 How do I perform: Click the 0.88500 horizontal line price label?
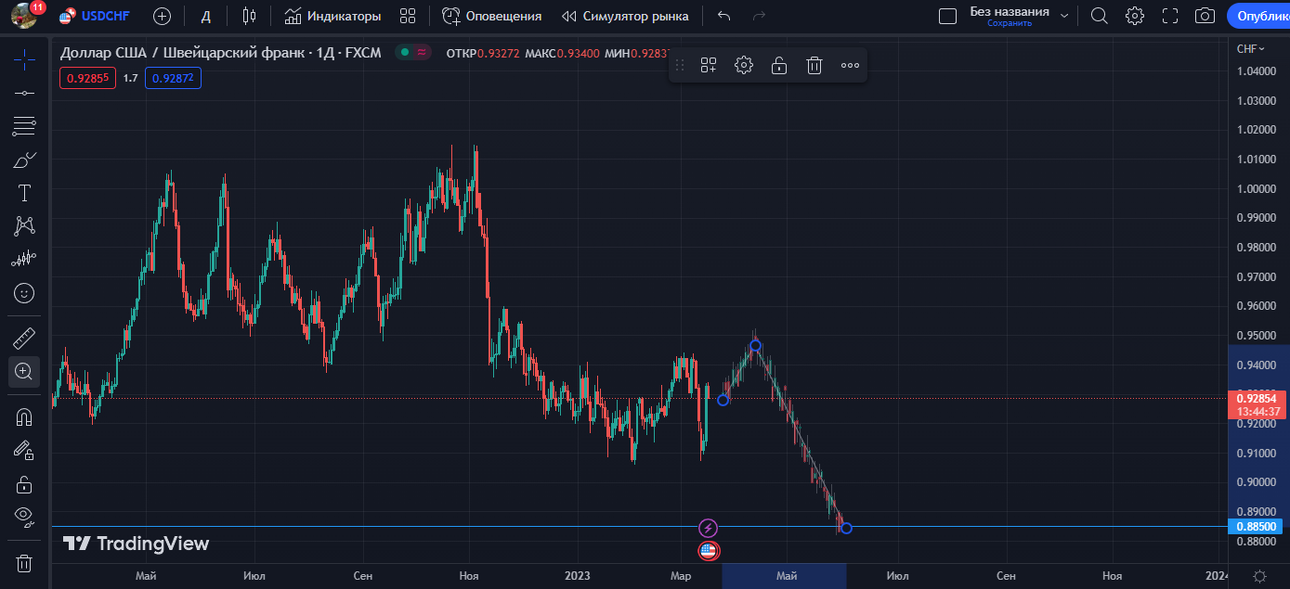[x=1258, y=526]
